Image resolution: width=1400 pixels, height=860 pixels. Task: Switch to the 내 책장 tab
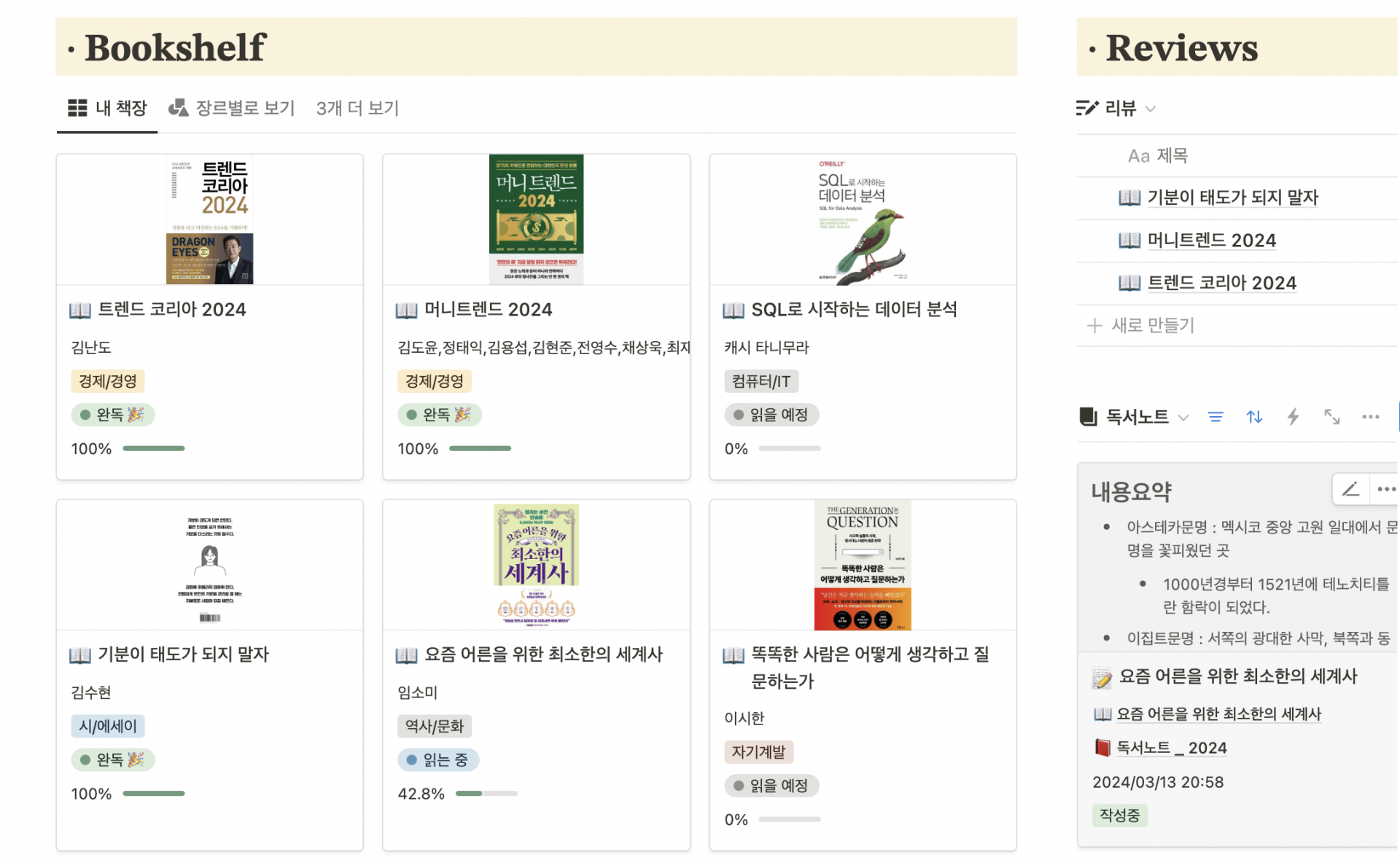point(107,109)
